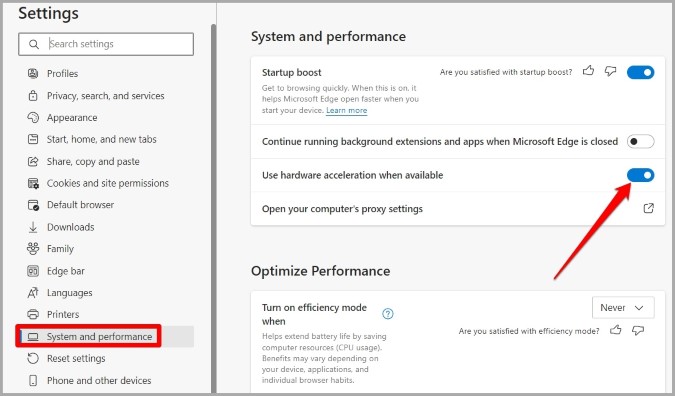675x396 pixels.
Task: Select Printers settings
Action: click(63, 314)
